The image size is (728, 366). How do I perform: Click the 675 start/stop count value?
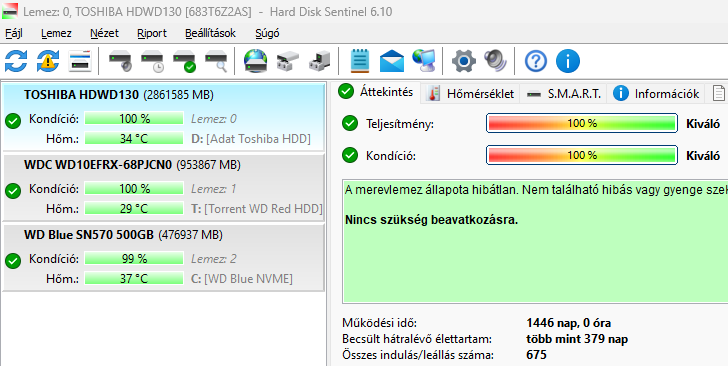[x=536, y=355]
